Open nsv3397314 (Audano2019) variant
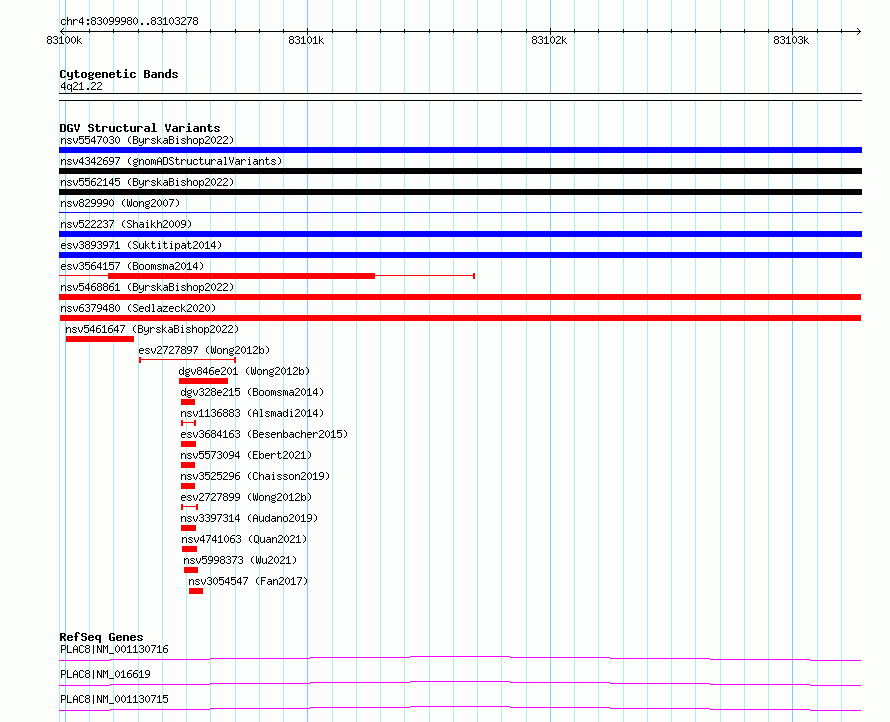Viewport: 890px width, 722px height. (249, 518)
